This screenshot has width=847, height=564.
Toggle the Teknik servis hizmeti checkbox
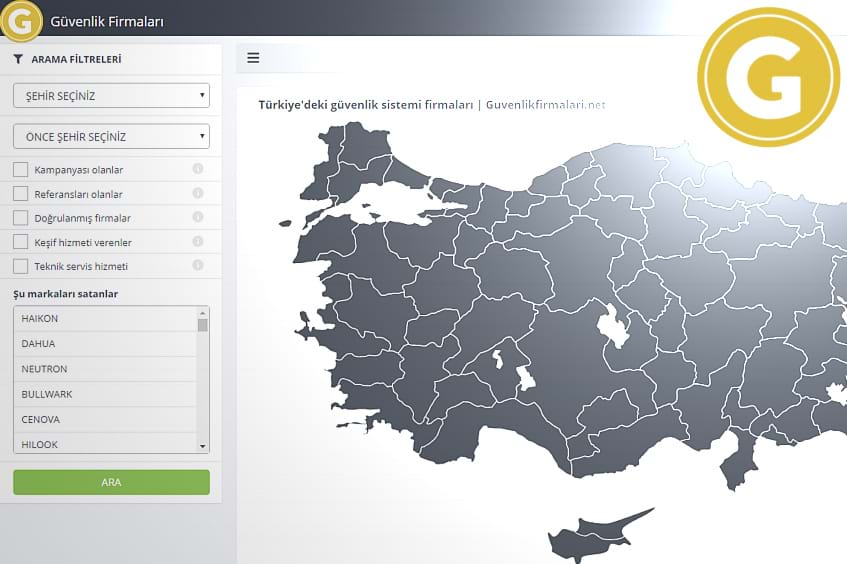pos(21,267)
